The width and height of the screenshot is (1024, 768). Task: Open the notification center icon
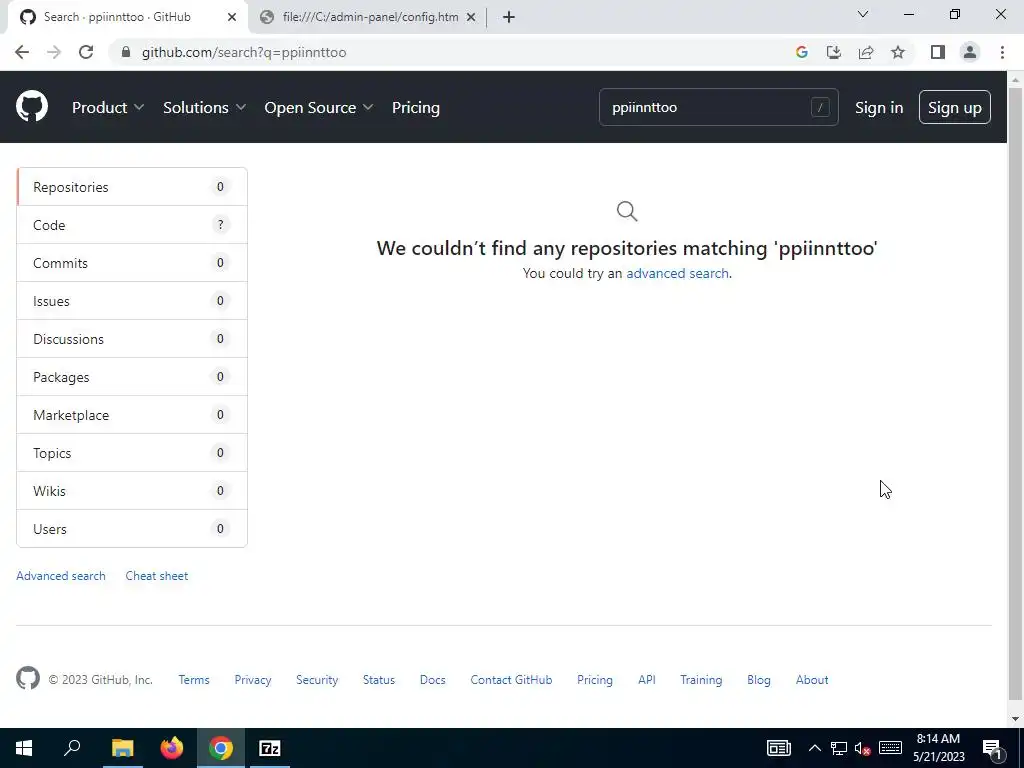point(991,748)
